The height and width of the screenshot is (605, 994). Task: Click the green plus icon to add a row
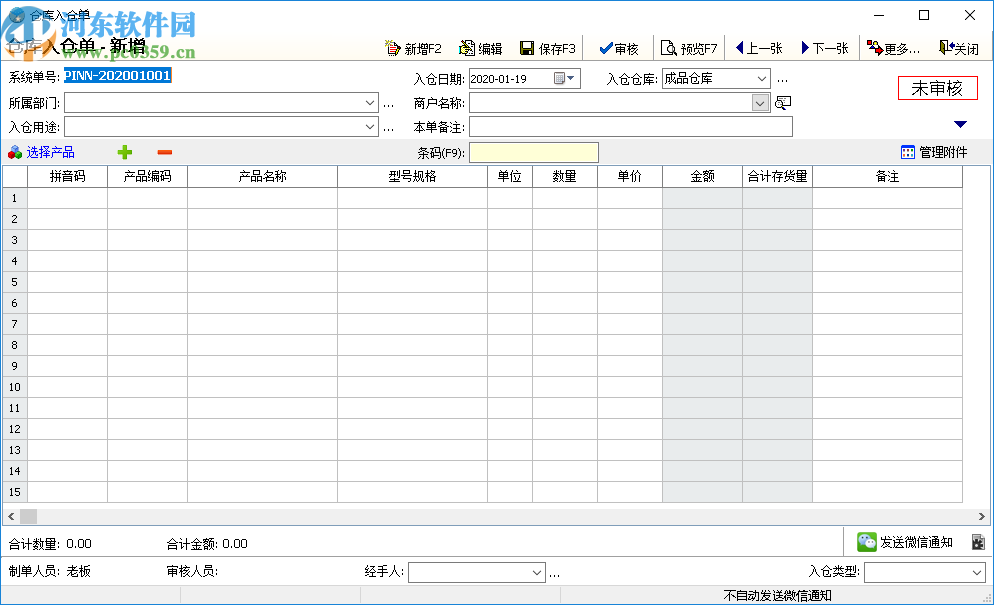pos(124,152)
